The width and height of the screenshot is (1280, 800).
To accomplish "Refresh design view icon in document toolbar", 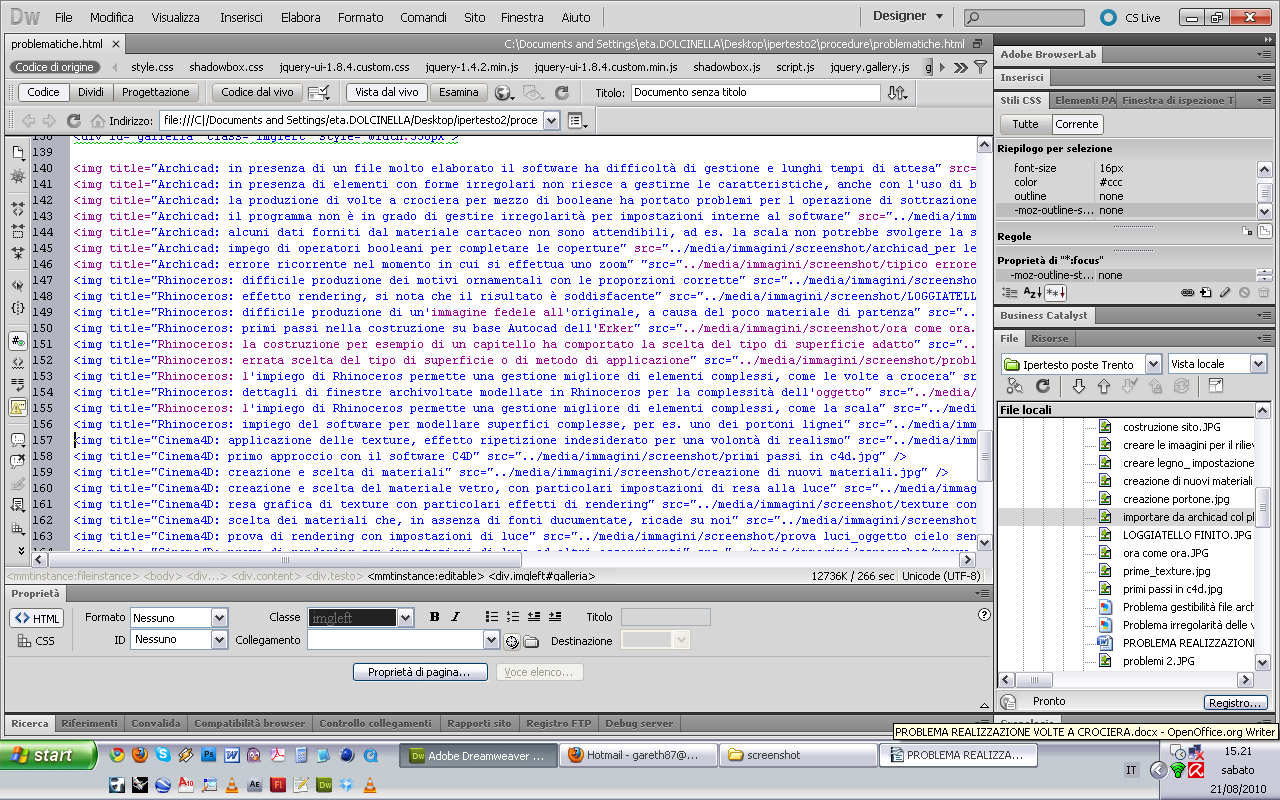I will point(562,92).
